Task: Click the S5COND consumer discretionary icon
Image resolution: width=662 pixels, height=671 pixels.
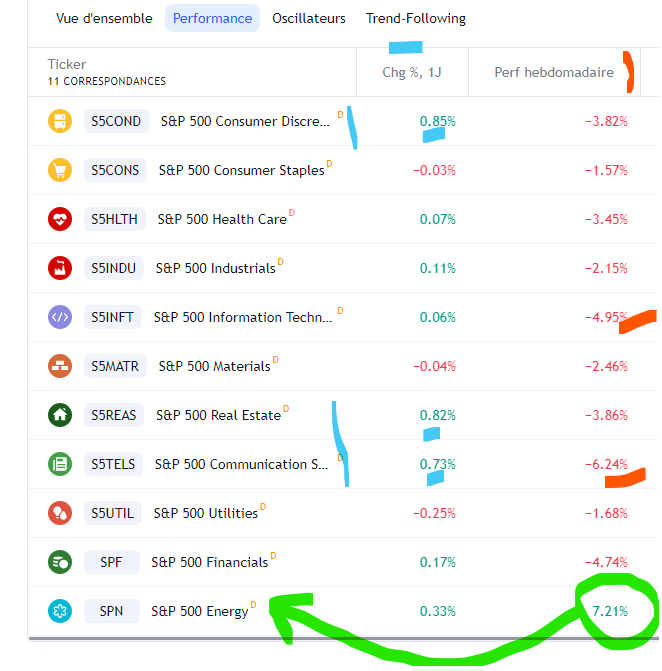Action: 60,121
